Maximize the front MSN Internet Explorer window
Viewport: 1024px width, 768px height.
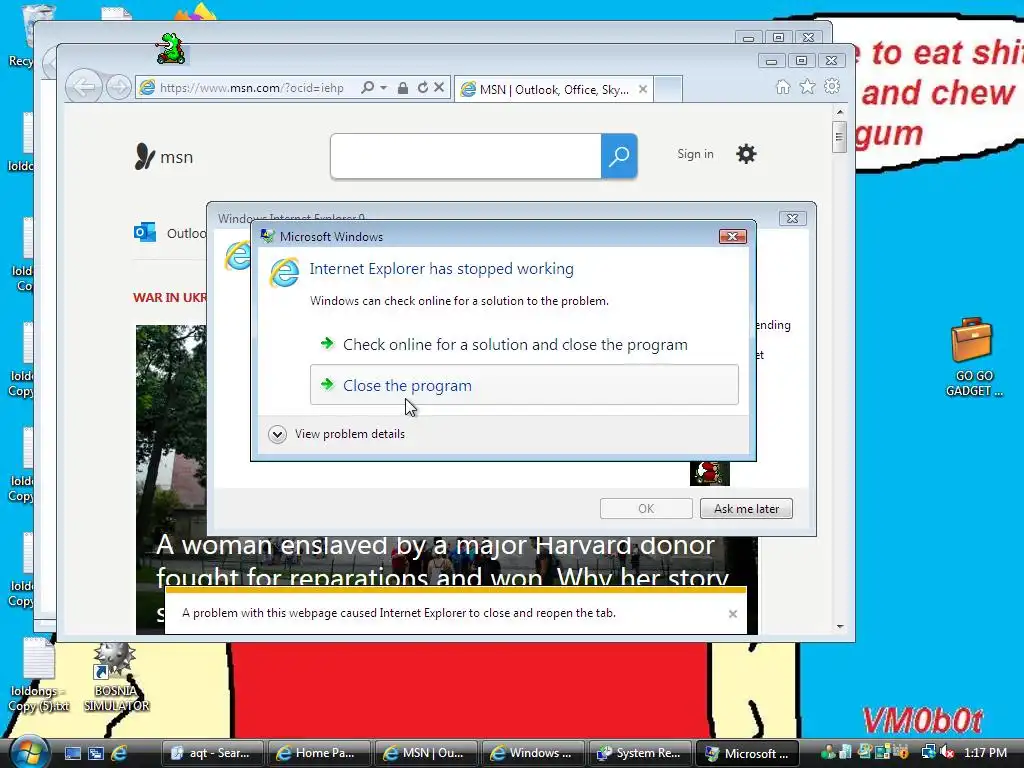coord(801,61)
